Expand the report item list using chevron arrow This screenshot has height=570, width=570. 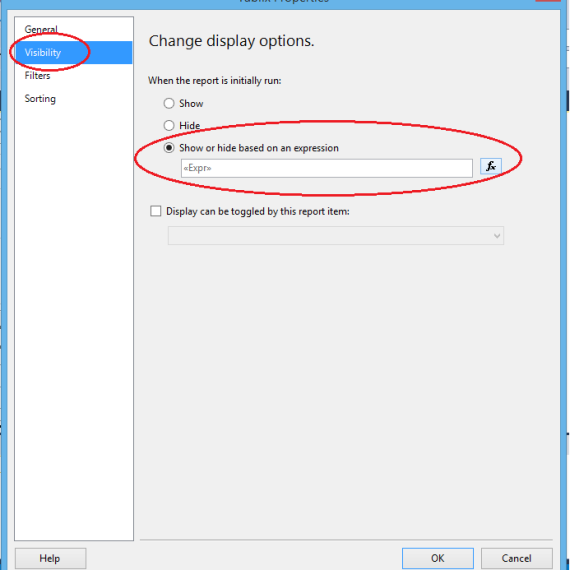(x=497, y=236)
